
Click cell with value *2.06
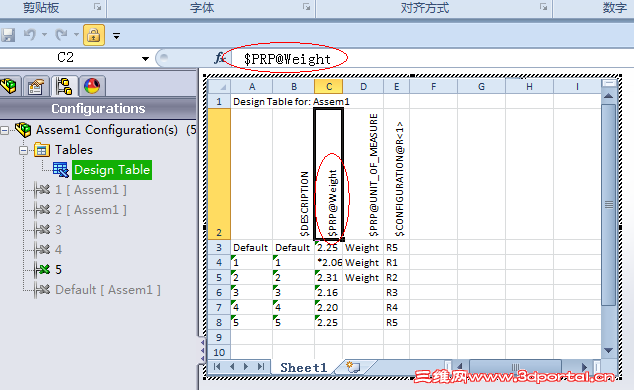pyautogui.click(x=328, y=262)
